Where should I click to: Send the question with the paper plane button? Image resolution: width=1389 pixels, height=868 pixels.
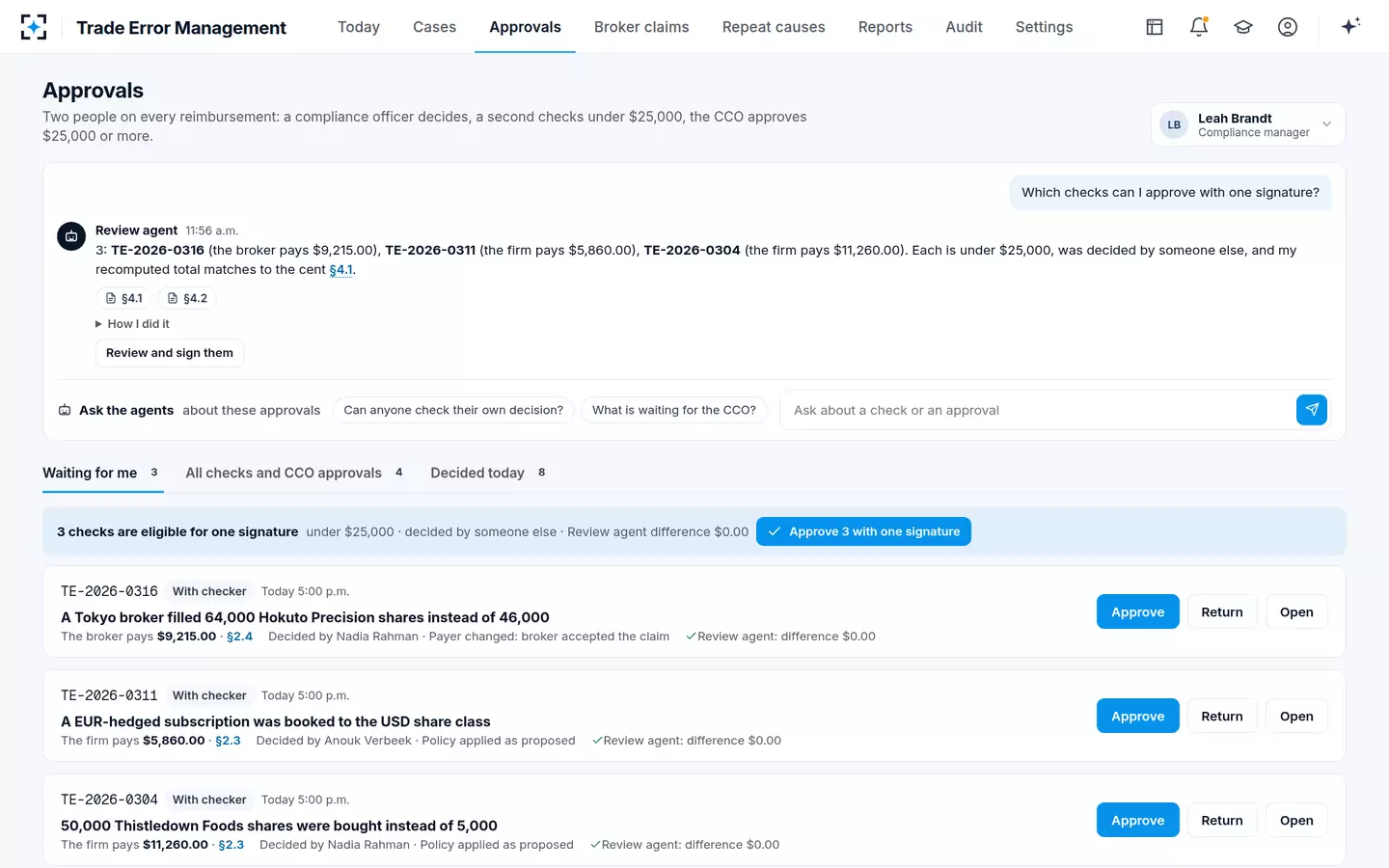pos(1312,410)
